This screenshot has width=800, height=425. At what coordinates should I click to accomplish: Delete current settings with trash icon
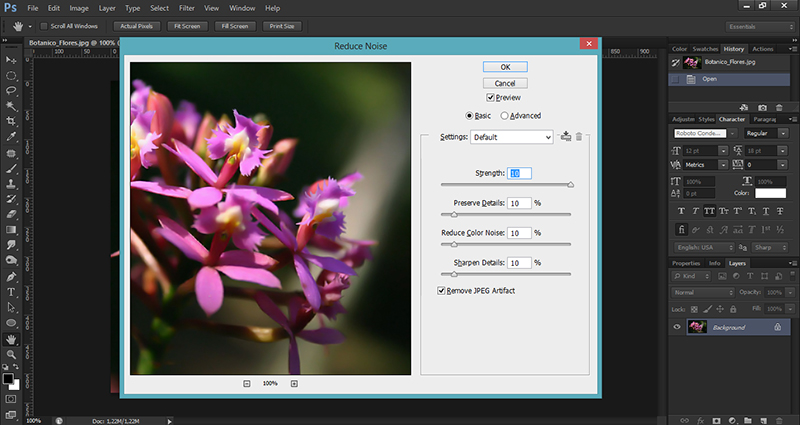tap(579, 136)
